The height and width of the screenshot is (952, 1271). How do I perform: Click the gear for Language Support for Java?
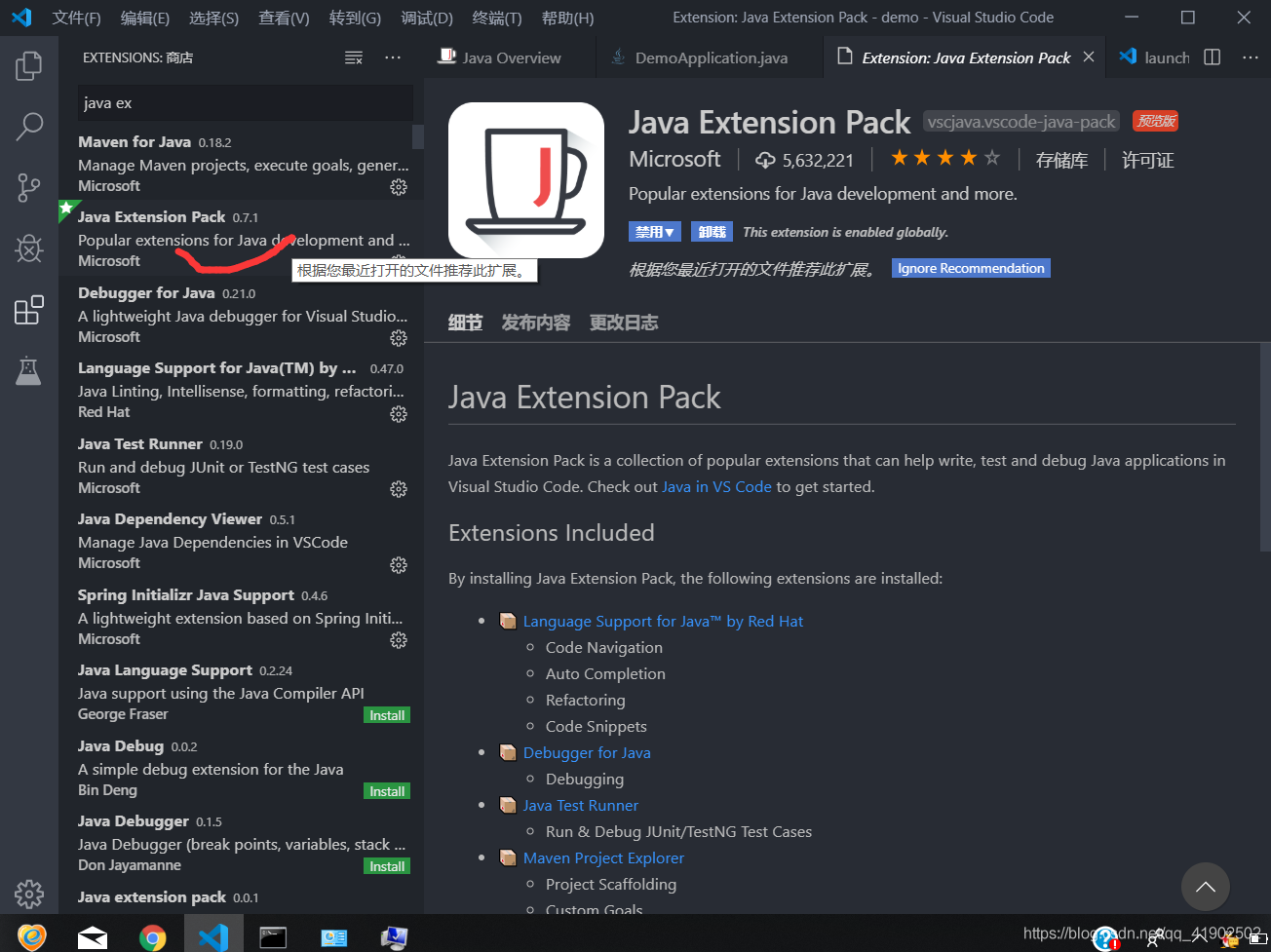tap(399, 414)
